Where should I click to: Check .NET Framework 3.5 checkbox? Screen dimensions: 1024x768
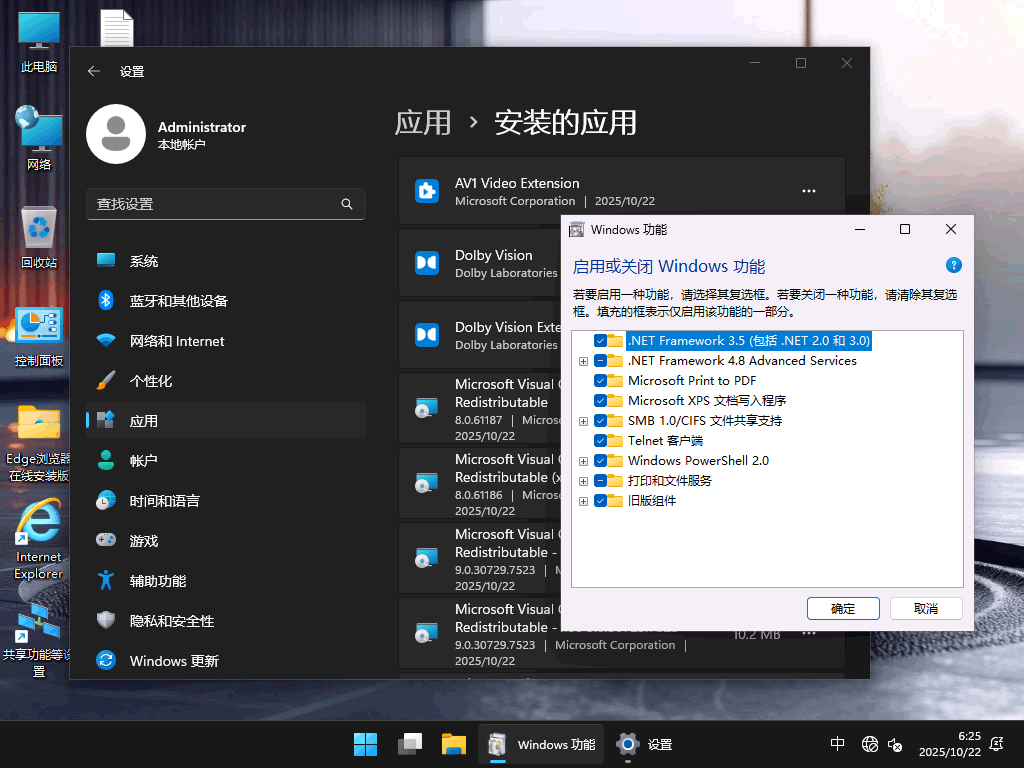(600, 341)
